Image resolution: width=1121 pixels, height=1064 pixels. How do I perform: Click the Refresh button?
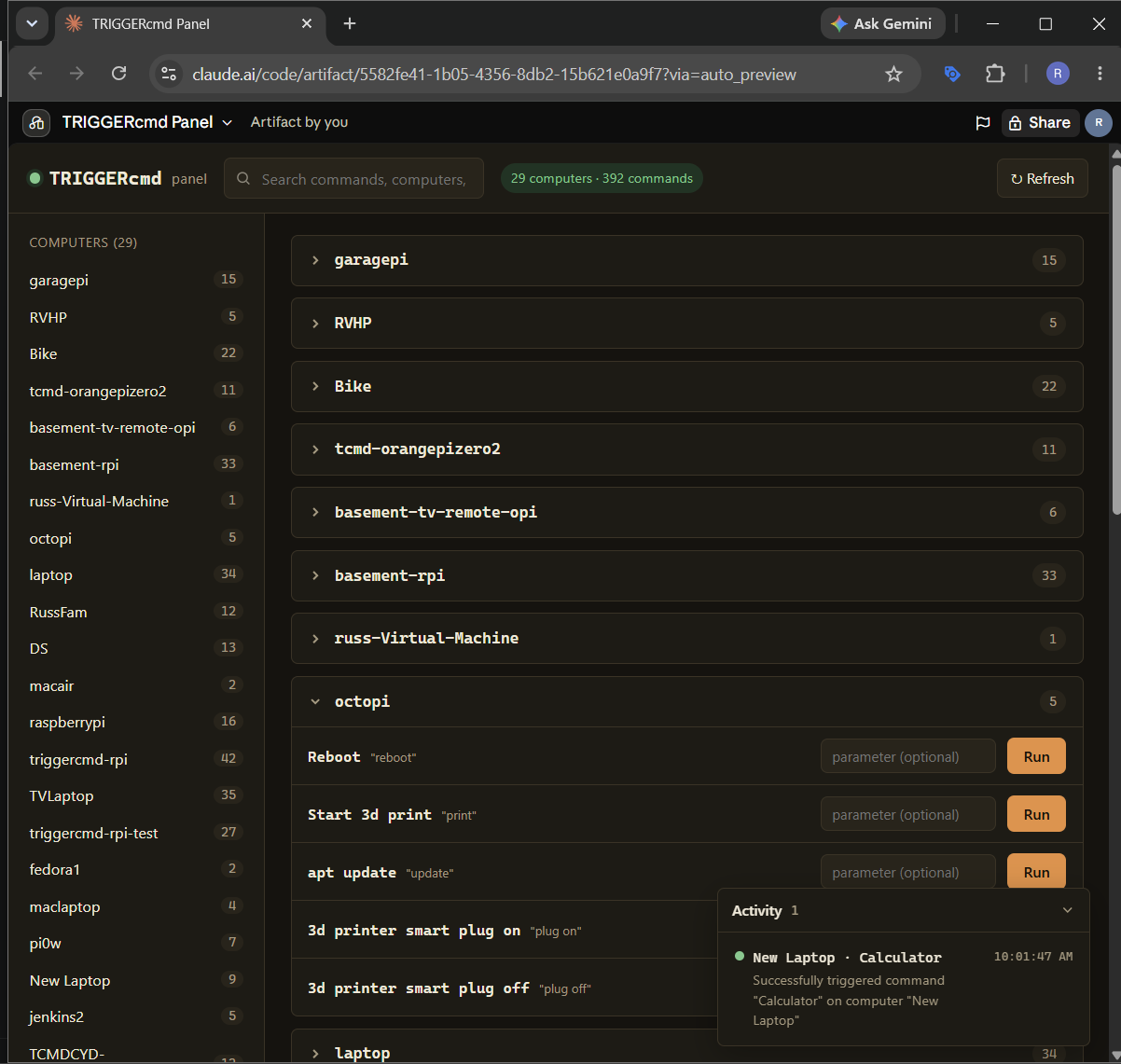point(1043,178)
